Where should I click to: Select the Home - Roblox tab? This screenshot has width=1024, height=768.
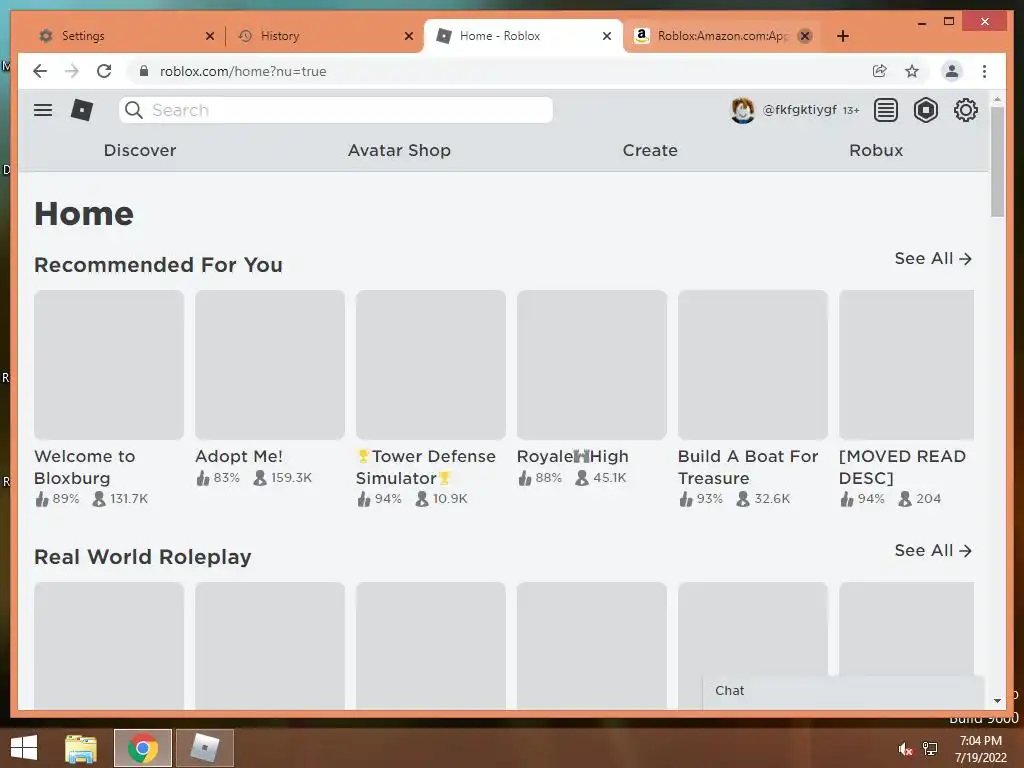tap(523, 36)
